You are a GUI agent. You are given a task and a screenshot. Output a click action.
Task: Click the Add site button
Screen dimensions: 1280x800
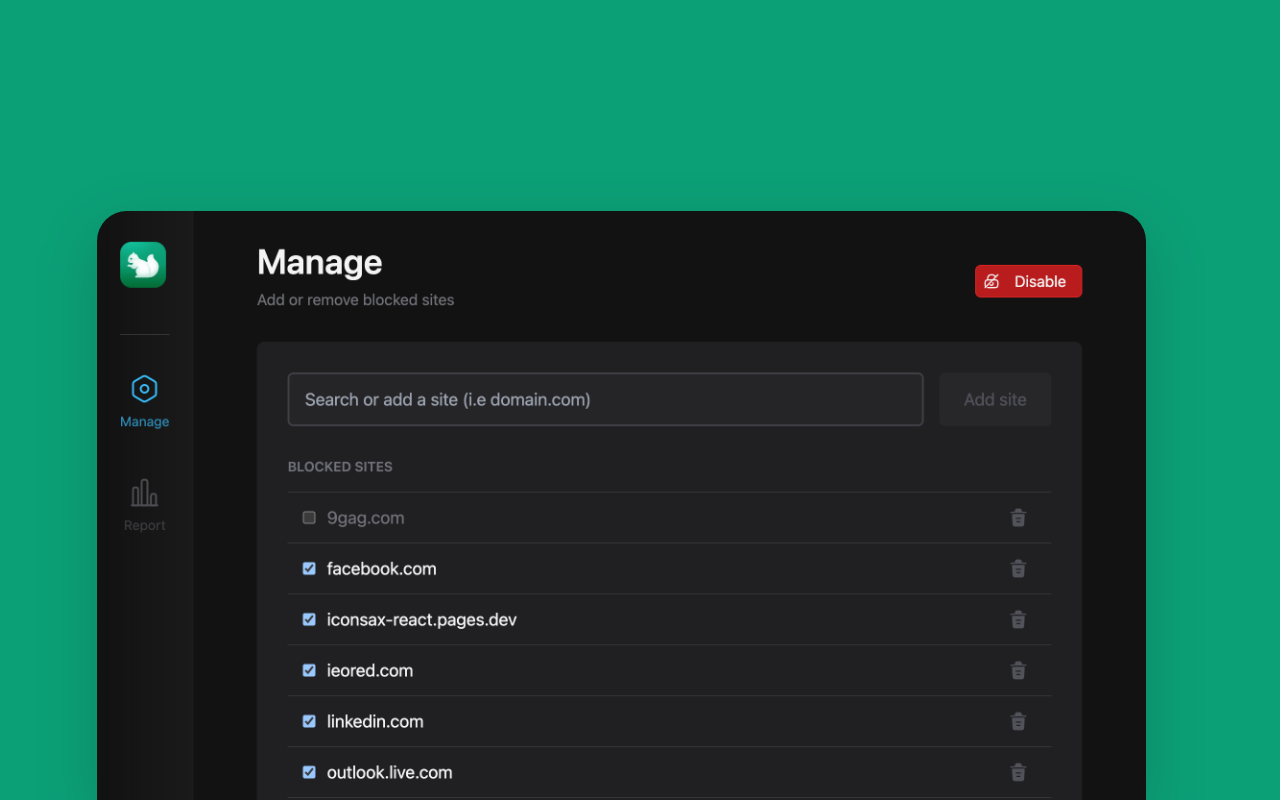pyautogui.click(x=994, y=399)
